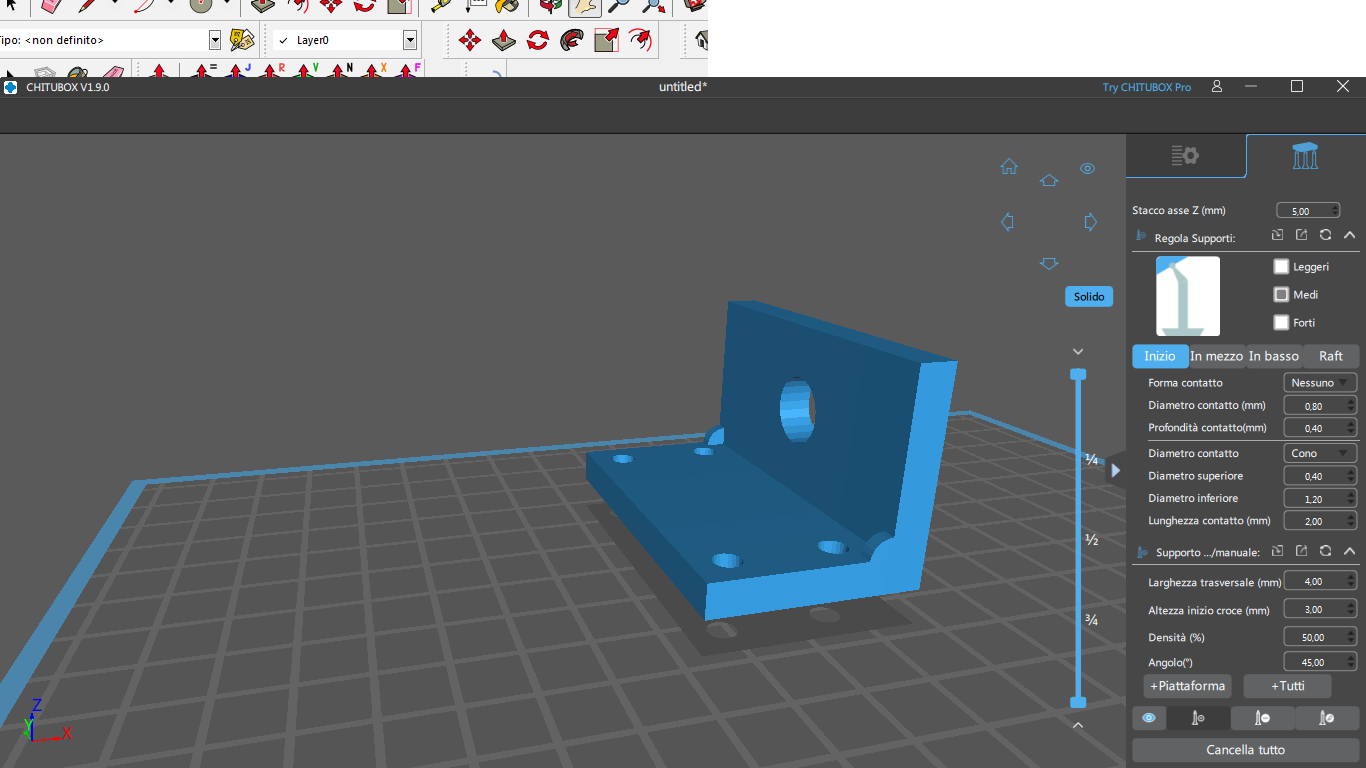Toggle support visibility eye button
1366x768 pixels.
point(1149,718)
